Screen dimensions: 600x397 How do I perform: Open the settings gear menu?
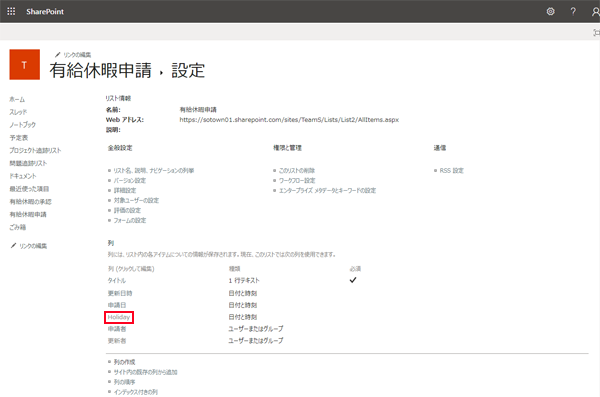(550, 11)
